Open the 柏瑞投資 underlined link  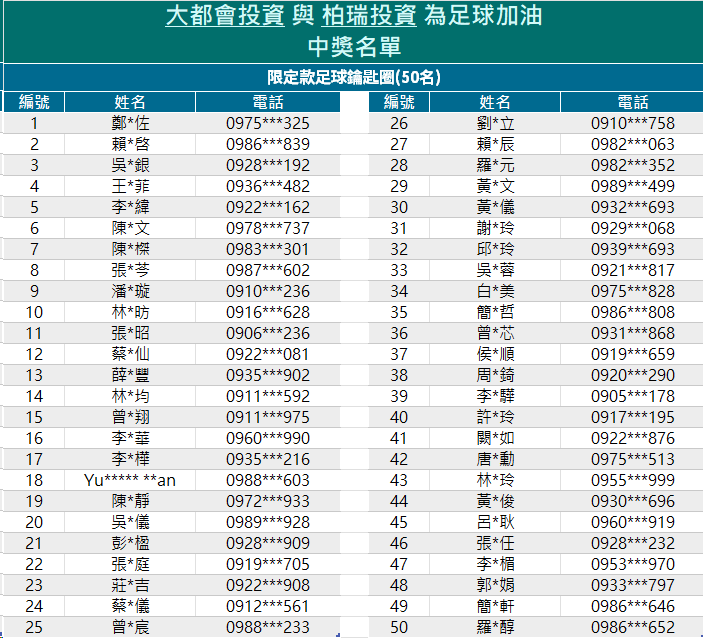(x=369, y=16)
